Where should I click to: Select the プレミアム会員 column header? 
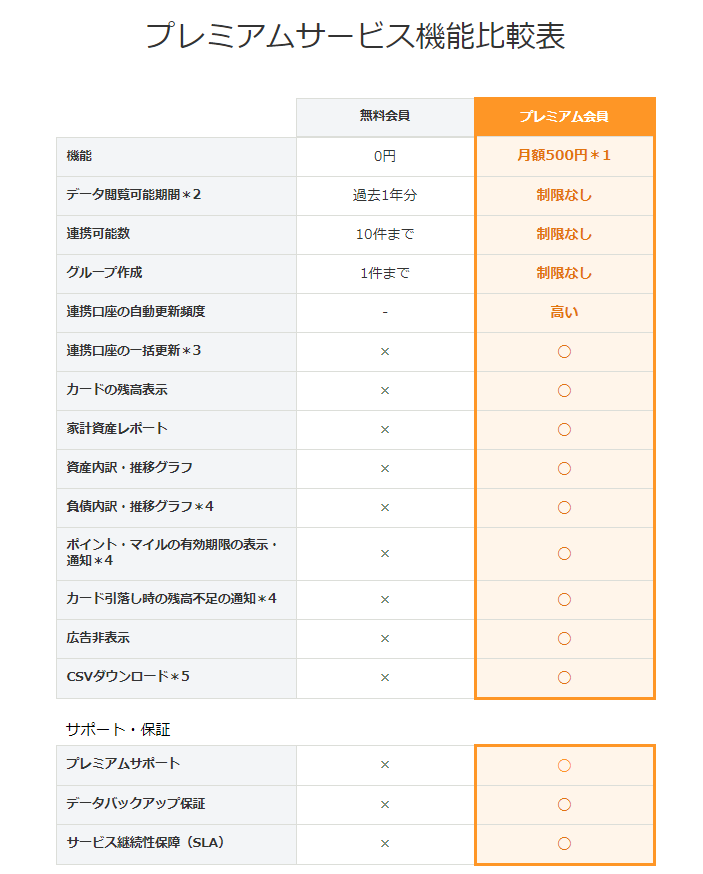tap(564, 116)
